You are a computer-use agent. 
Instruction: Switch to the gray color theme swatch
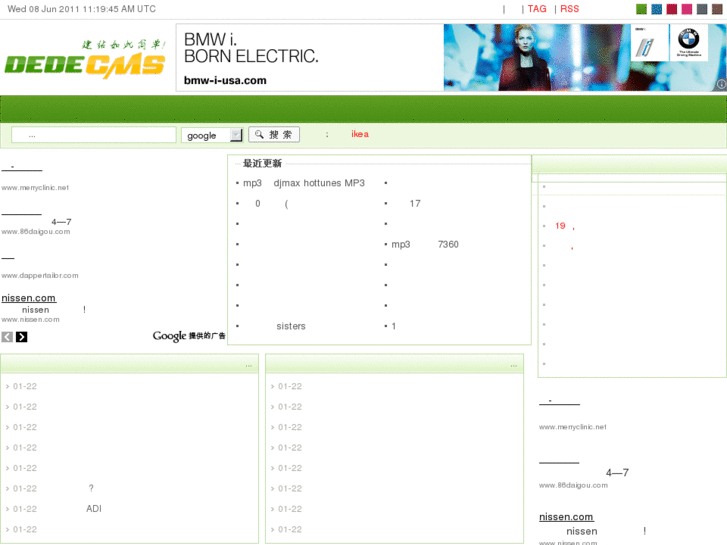(x=702, y=9)
